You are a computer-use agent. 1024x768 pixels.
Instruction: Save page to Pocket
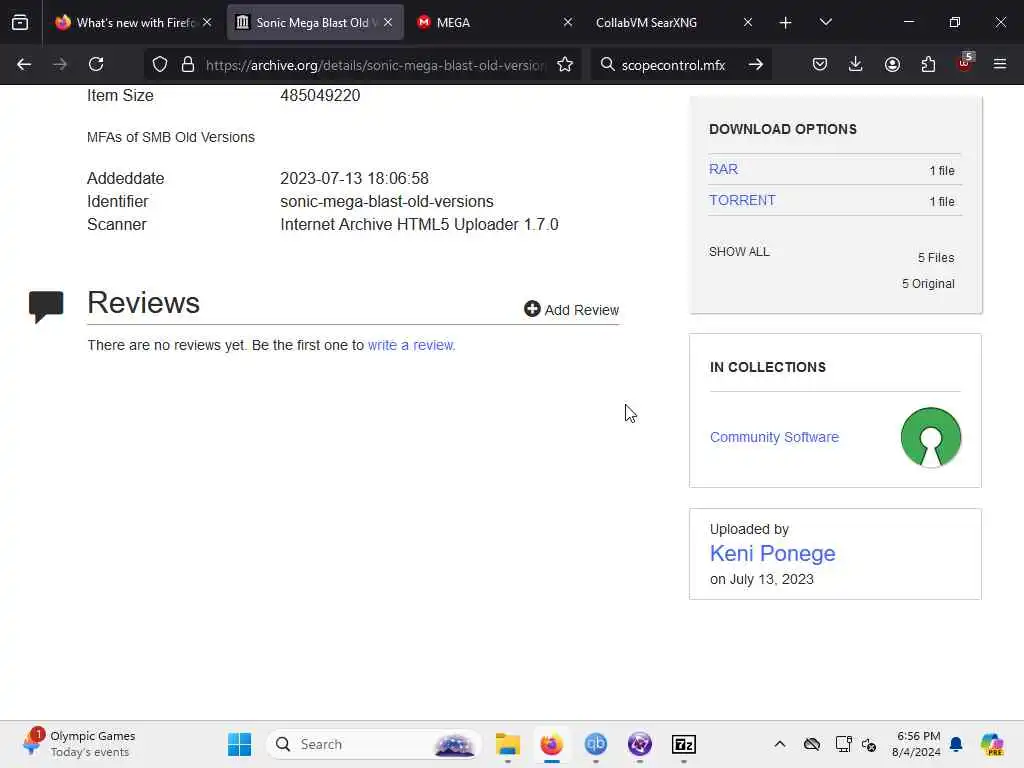coord(820,64)
